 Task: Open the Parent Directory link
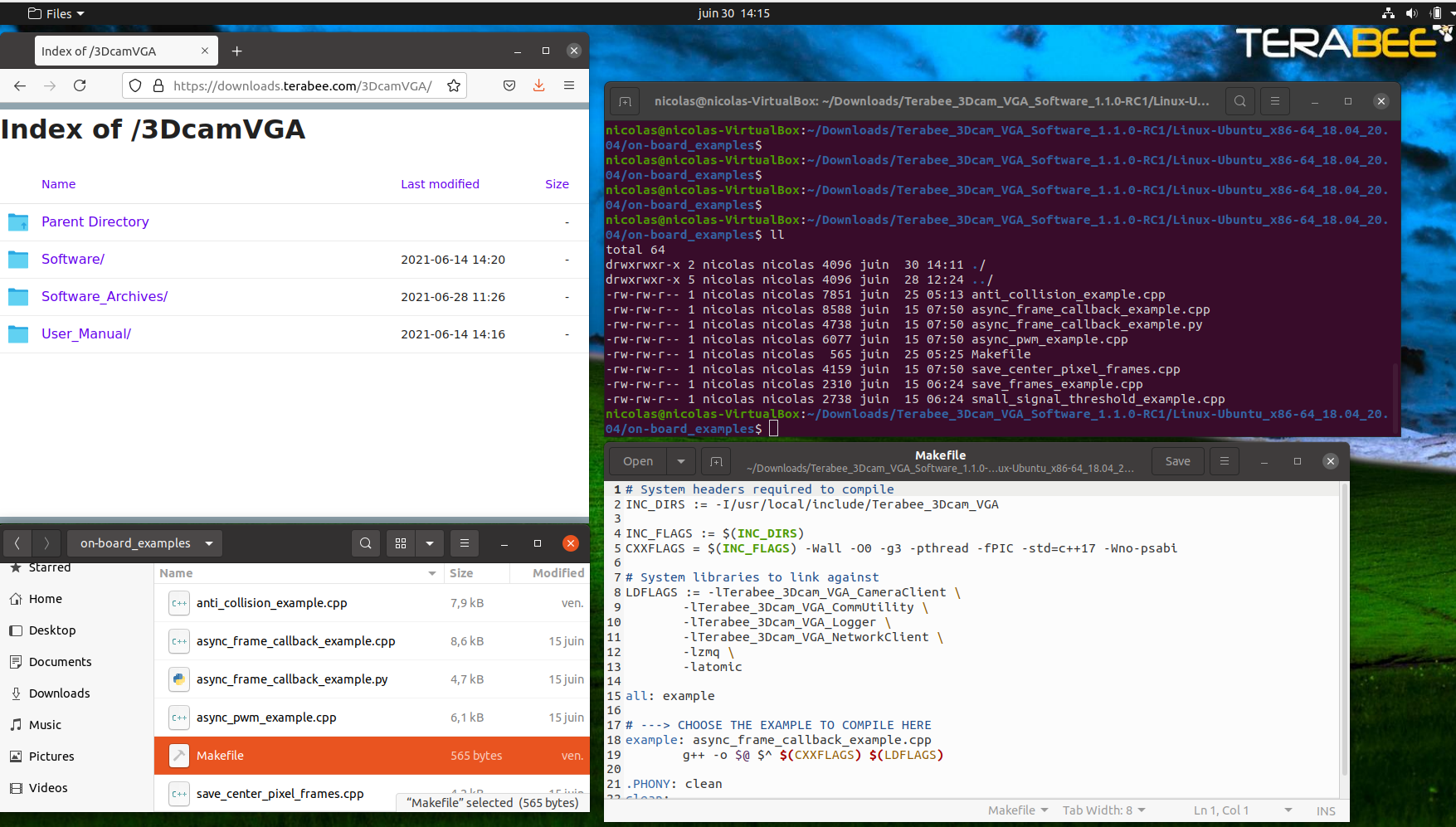(95, 221)
